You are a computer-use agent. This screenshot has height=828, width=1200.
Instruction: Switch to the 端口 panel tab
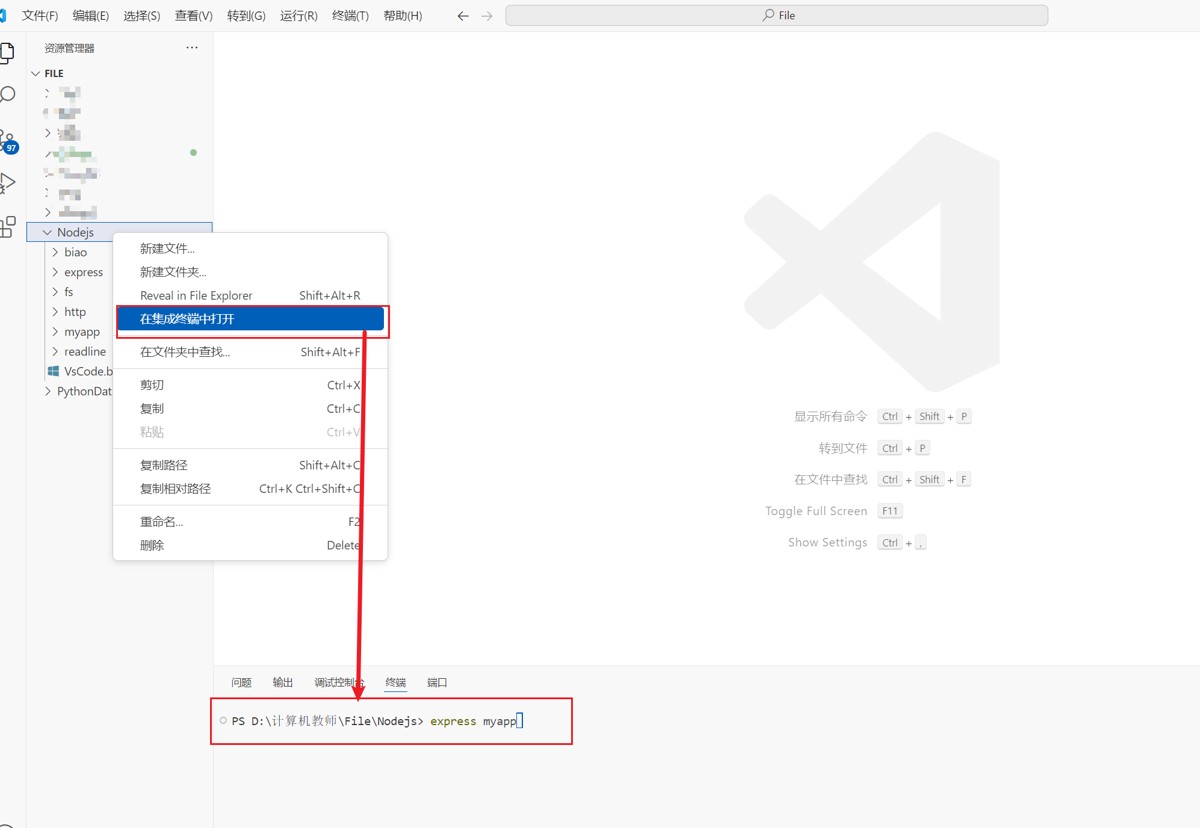tap(437, 682)
